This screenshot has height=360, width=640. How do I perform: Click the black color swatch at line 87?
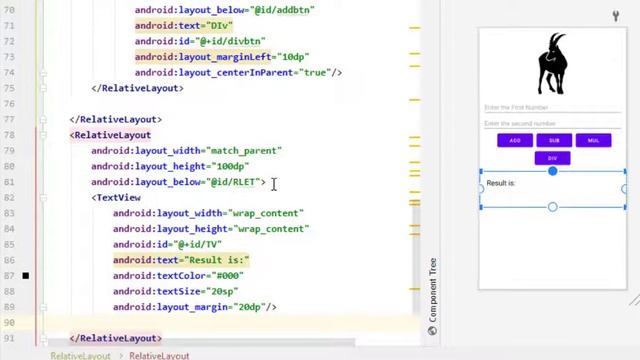26,276
